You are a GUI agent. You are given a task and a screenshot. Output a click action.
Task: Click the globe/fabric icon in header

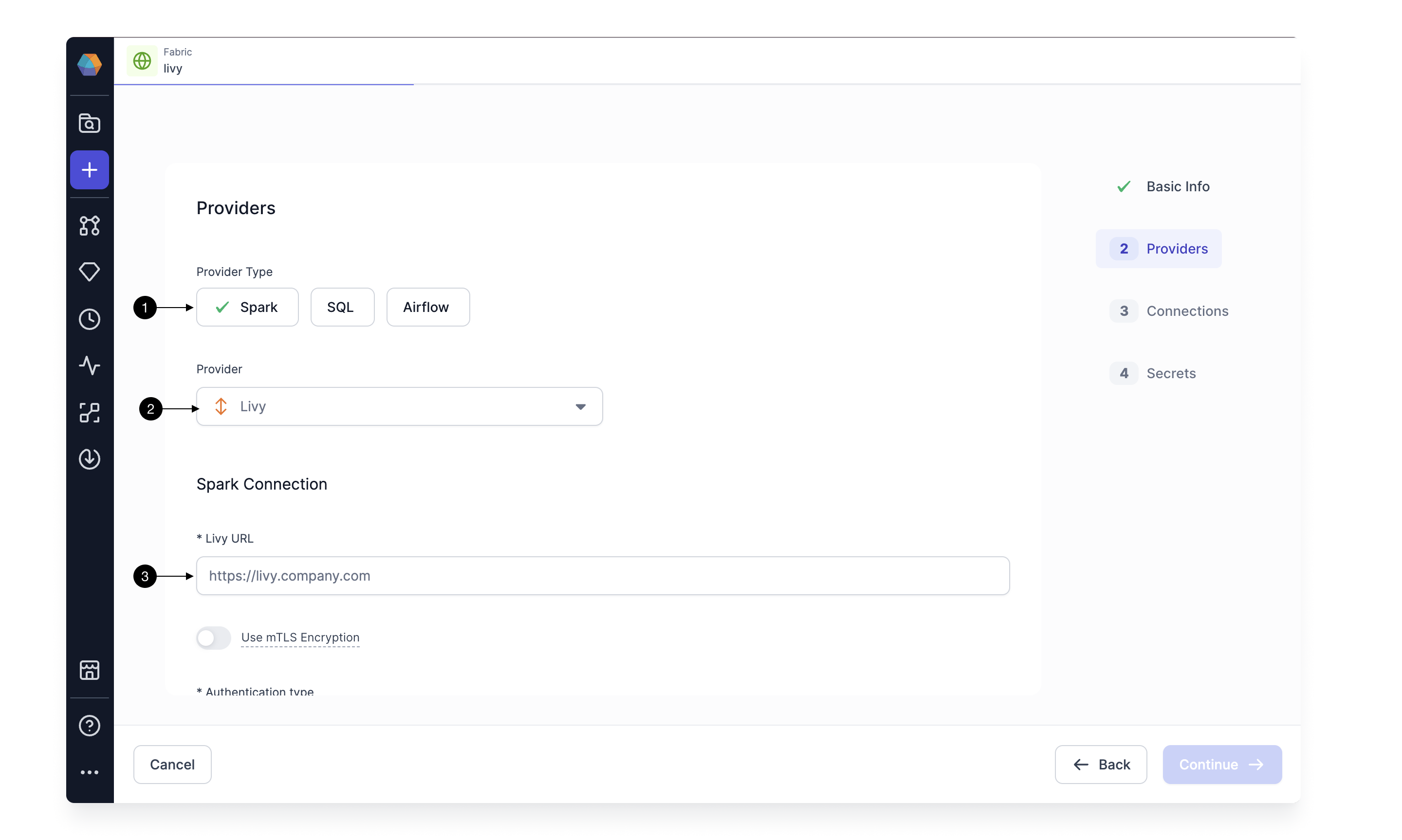pyautogui.click(x=141, y=61)
